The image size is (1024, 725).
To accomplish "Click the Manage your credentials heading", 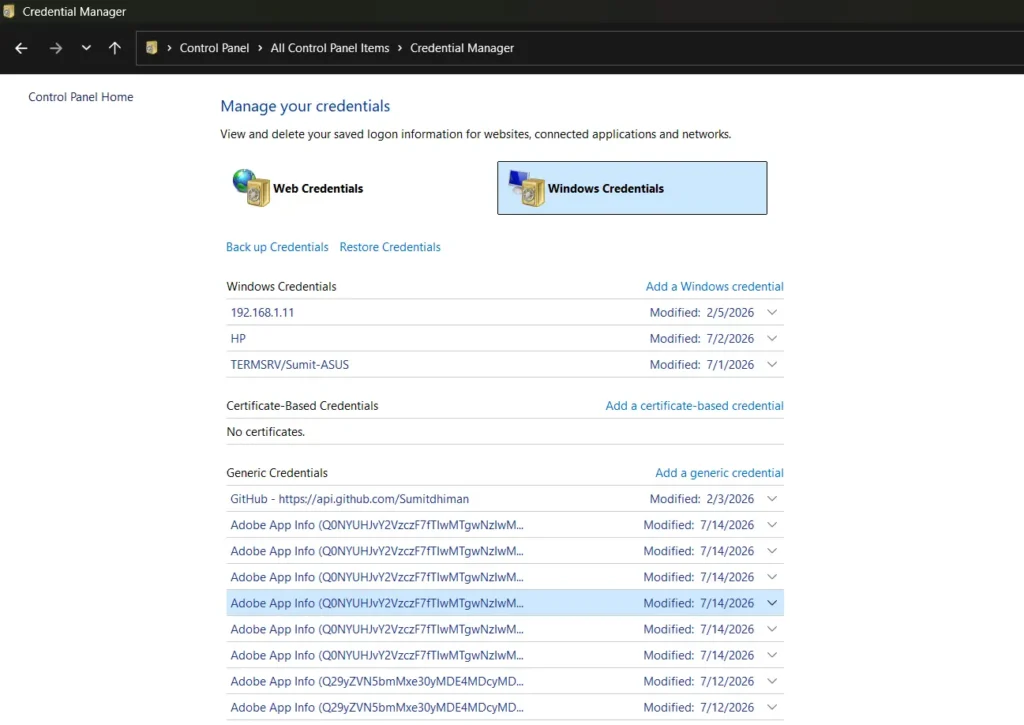I will pyautogui.click(x=305, y=106).
